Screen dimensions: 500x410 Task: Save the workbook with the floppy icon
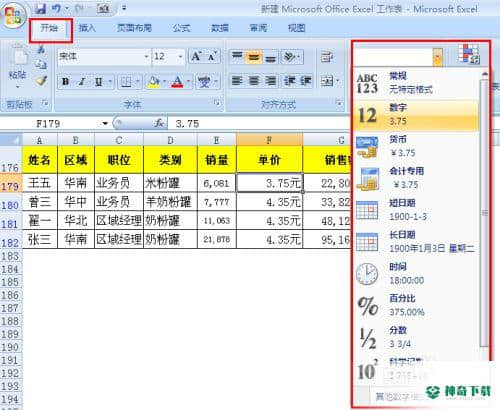(x=41, y=8)
